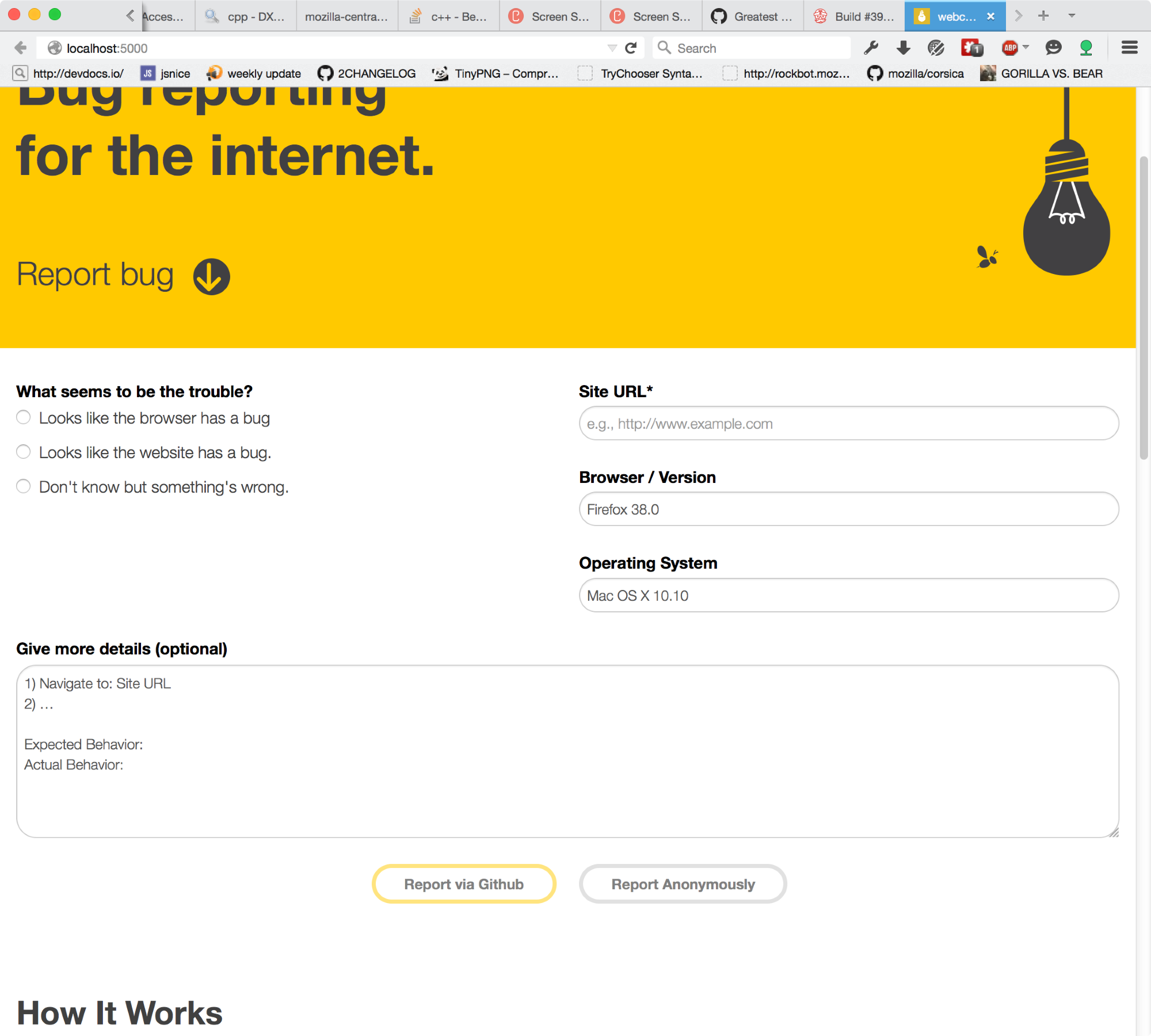Open downloads arrow in toolbar
Screen dimensions: 1151x1036
pyautogui.click(x=904, y=48)
